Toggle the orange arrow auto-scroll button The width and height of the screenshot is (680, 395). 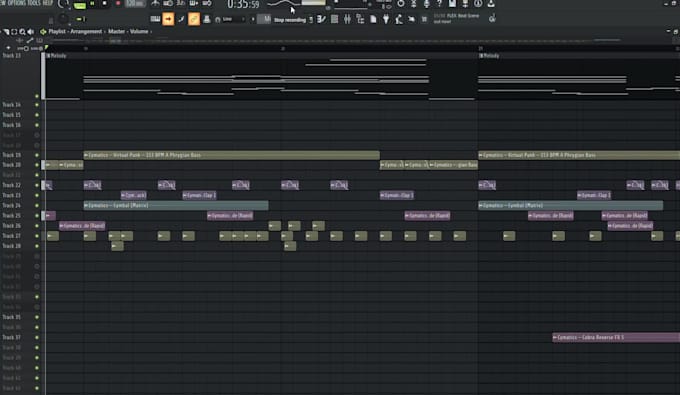click(x=168, y=19)
